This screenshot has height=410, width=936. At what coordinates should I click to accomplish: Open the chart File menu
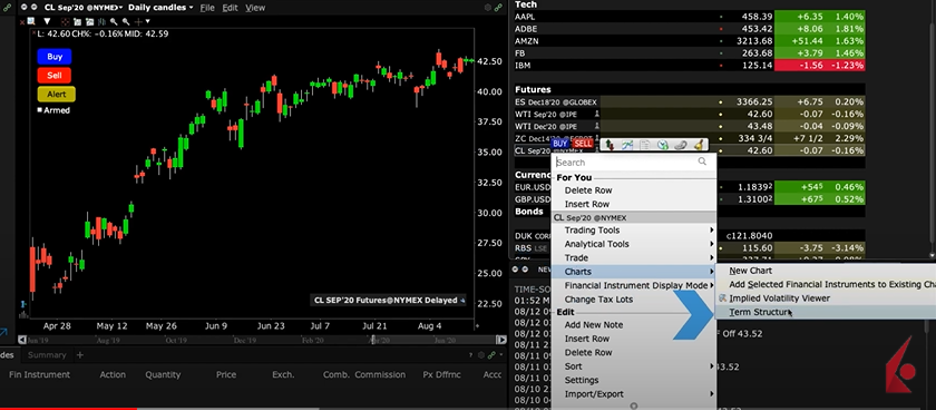(x=207, y=7)
